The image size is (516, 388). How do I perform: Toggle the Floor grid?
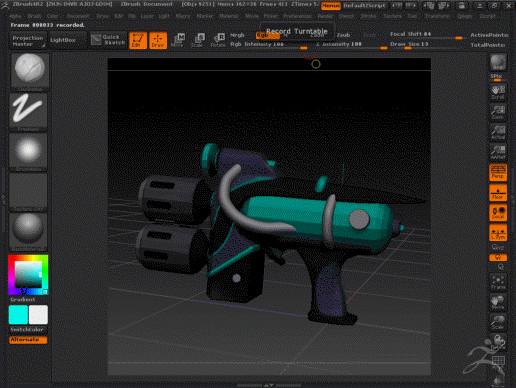[498, 193]
